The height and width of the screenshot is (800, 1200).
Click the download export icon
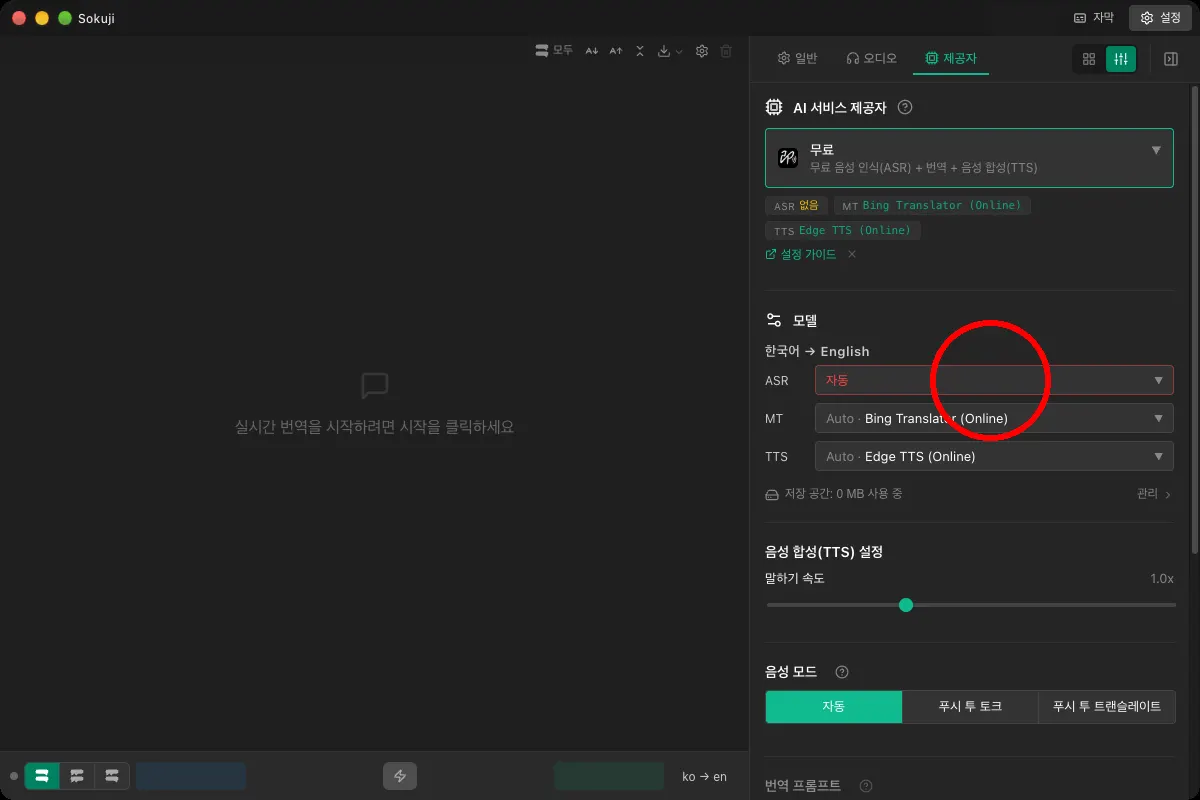664,50
